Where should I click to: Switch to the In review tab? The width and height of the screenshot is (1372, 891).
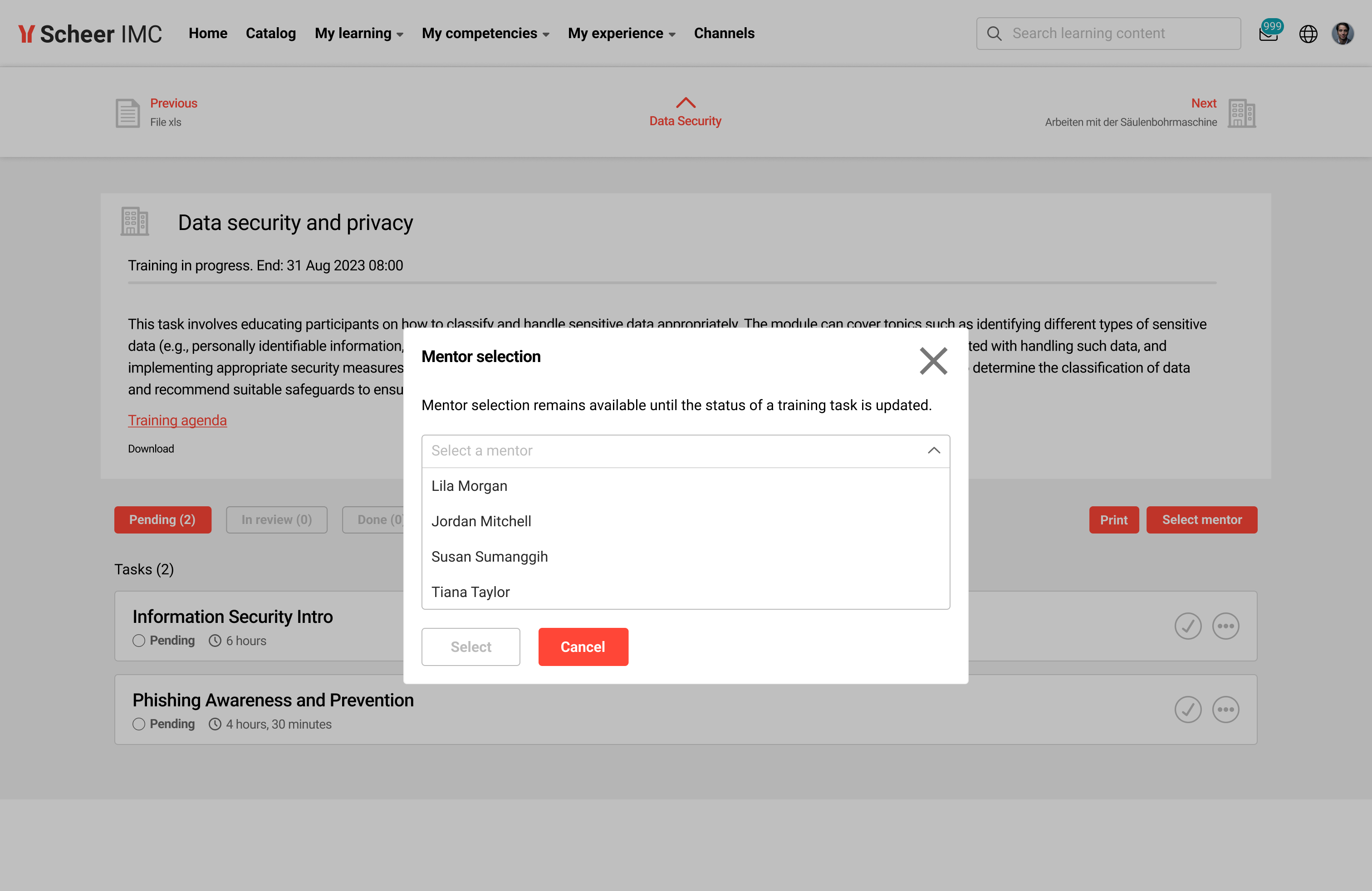pyautogui.click(x=277, y=520)
